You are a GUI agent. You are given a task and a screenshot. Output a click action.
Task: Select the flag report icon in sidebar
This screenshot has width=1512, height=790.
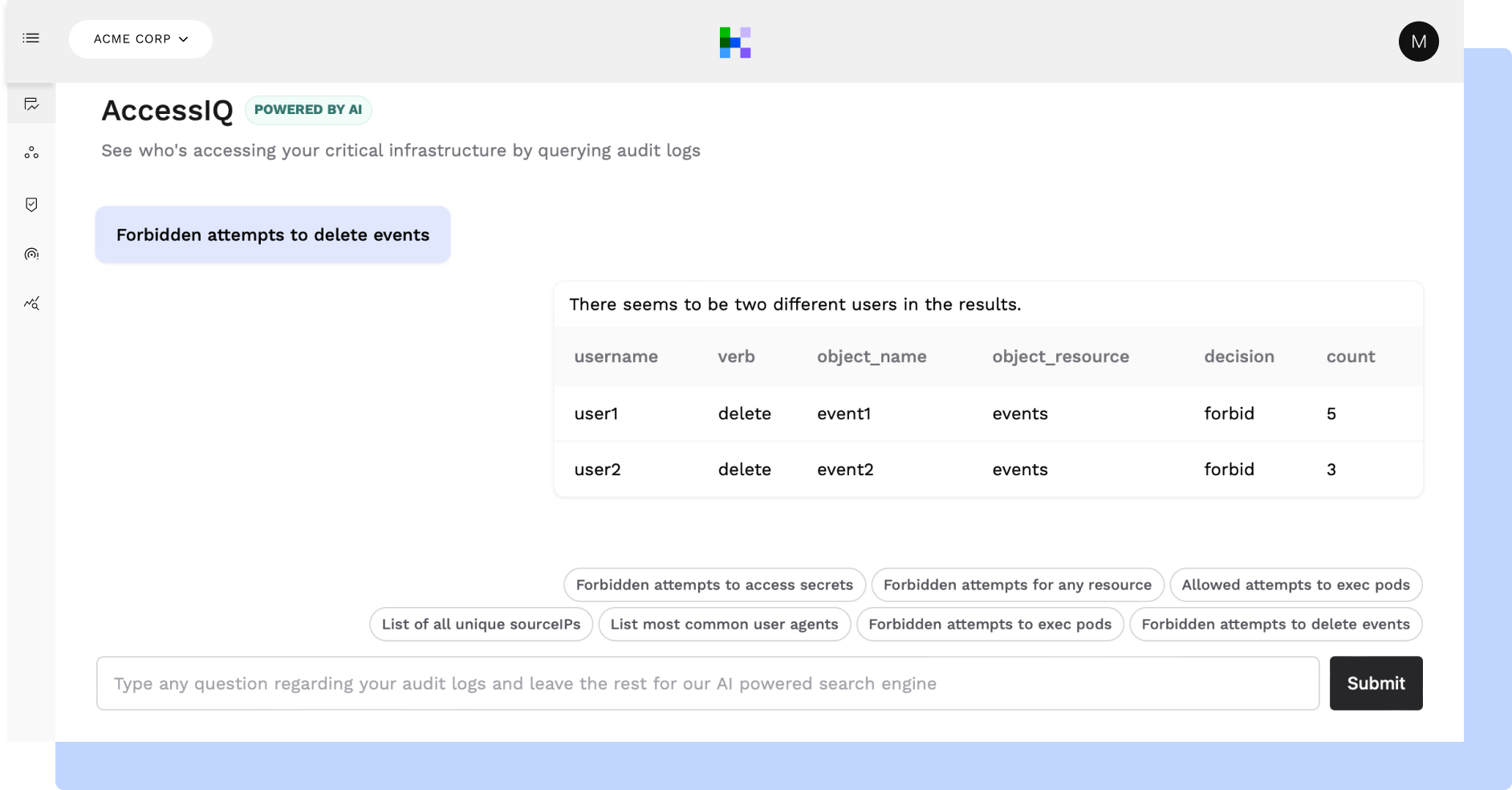[x=31, y=103]
